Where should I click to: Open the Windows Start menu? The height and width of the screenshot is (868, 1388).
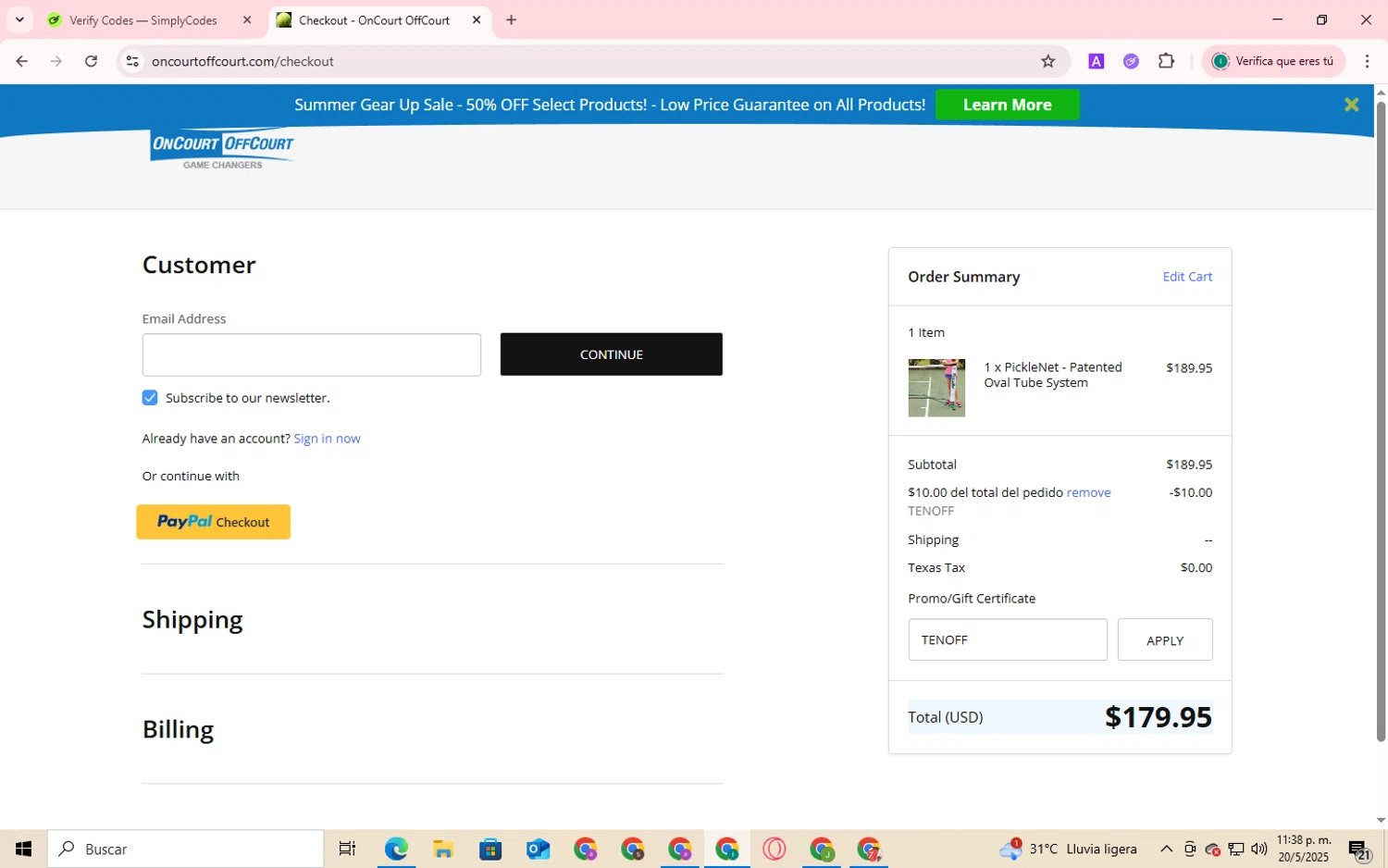click(x=23, y=849)
